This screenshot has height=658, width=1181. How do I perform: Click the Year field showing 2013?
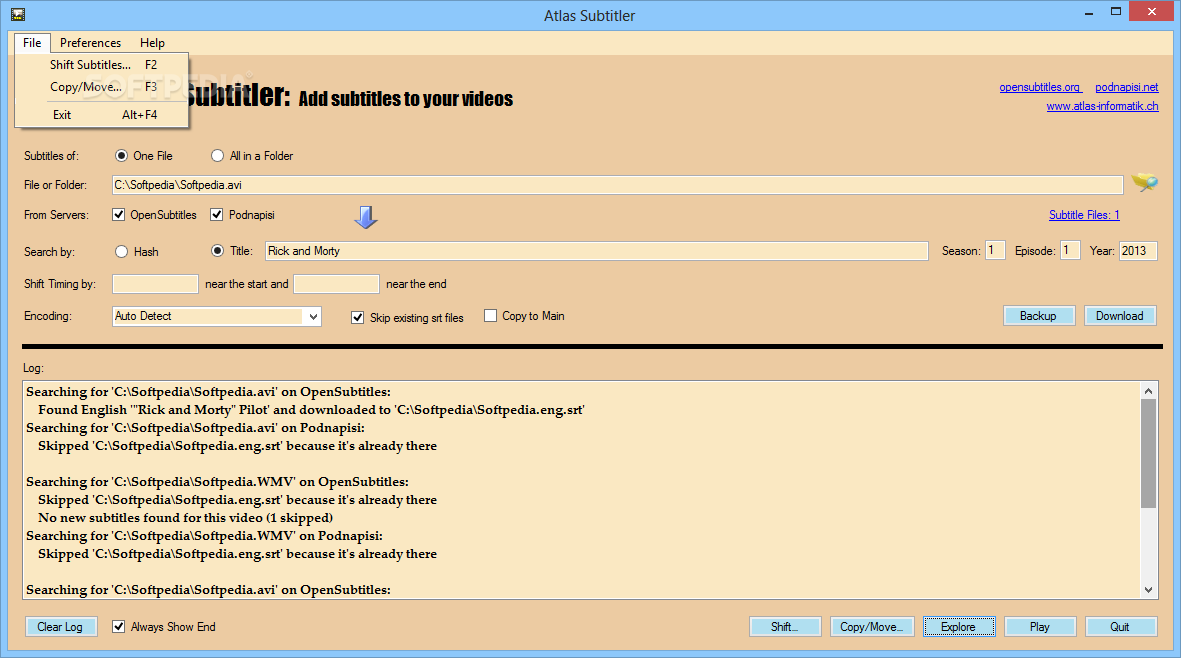(1138, 251)
